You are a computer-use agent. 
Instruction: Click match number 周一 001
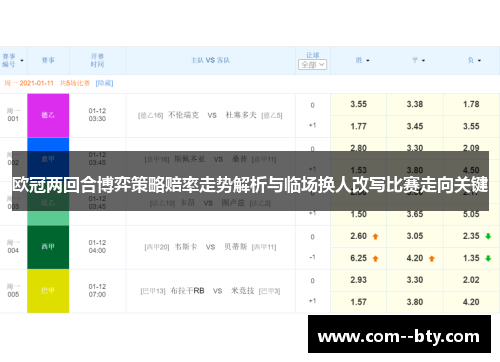click(13, 115)
